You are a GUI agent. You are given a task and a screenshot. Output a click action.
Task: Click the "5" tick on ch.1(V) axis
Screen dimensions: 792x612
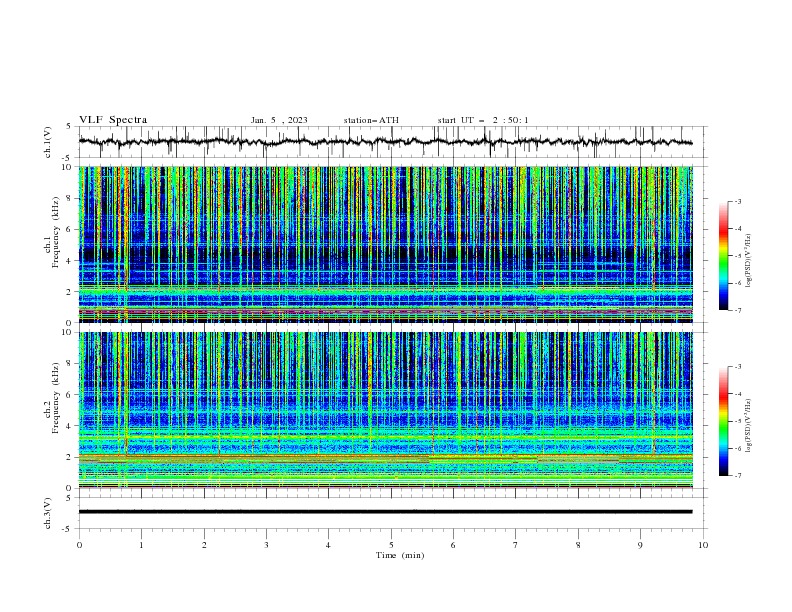(70, 127)
